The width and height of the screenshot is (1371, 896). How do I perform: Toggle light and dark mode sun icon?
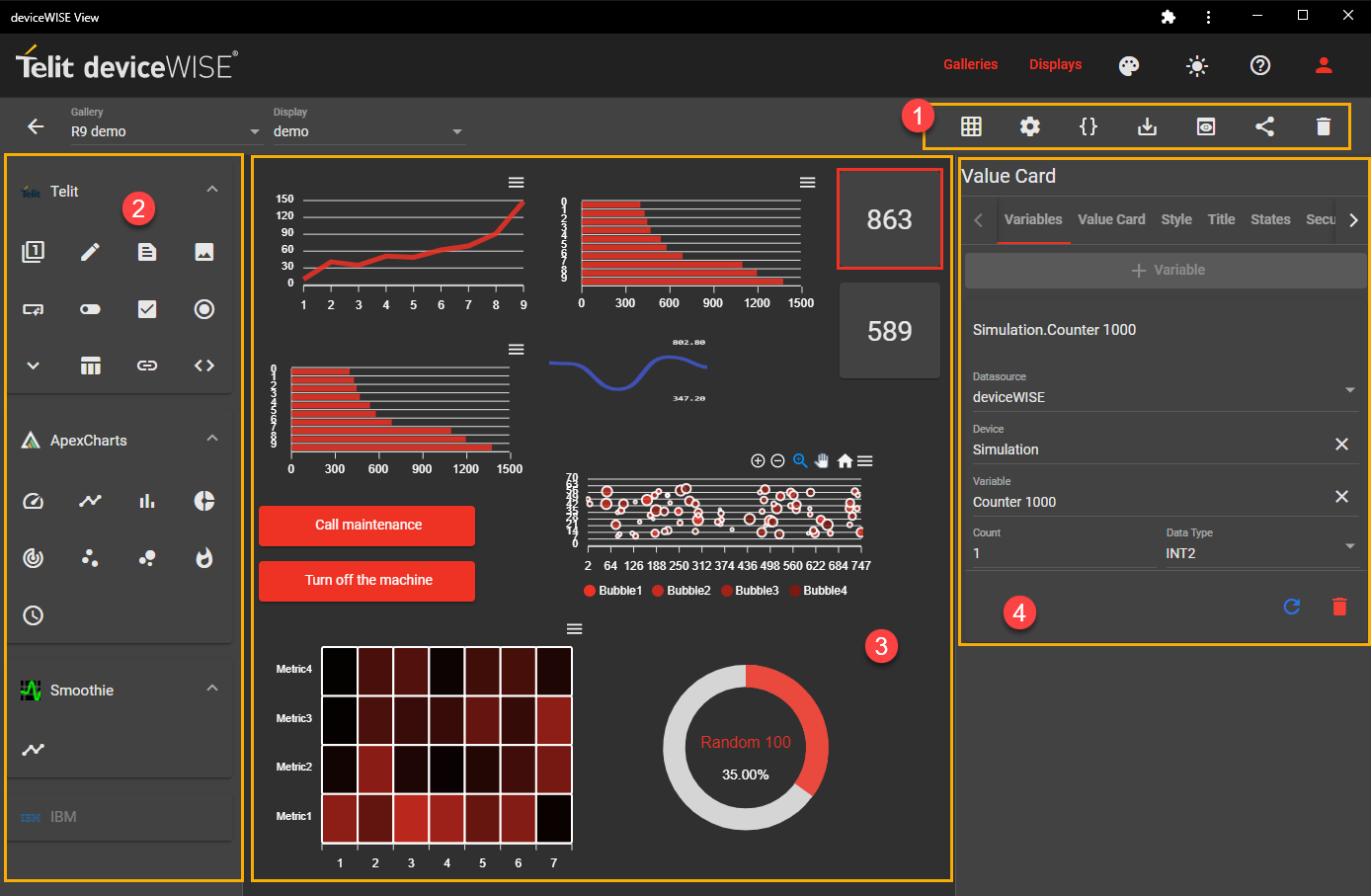(1197, 65)
